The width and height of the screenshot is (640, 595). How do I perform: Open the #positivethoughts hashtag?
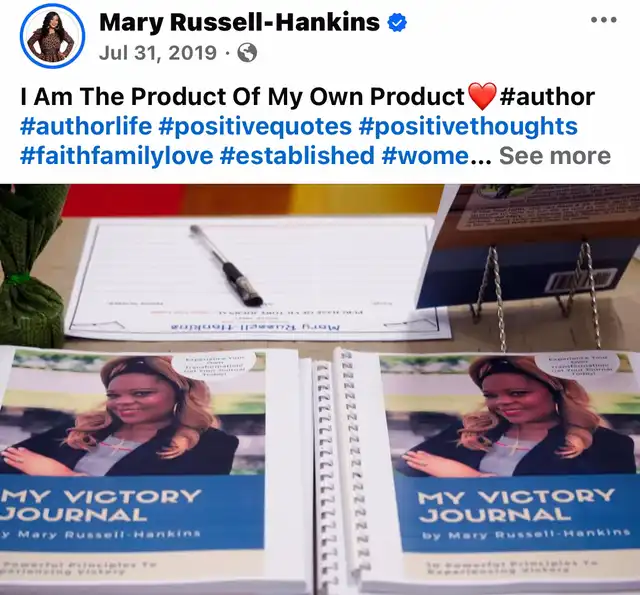(468, 126)
